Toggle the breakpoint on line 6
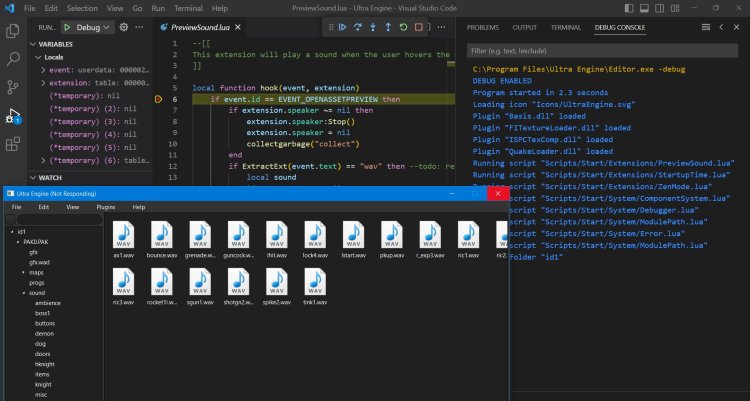Image resolution: width=750 pixels, height=401 pixels. click(x=160, y=100)
